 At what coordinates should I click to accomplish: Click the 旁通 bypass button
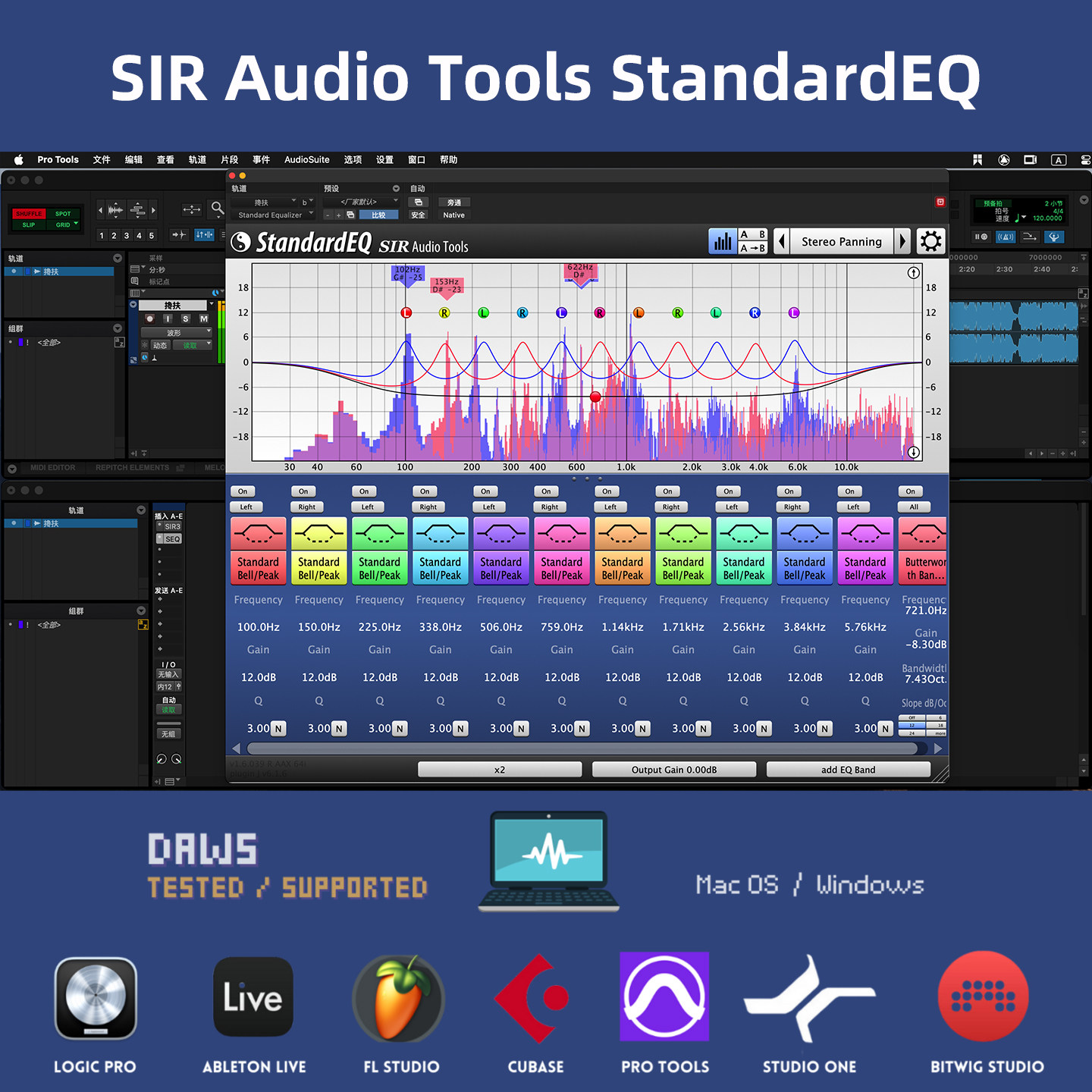(x=454, y=202)
